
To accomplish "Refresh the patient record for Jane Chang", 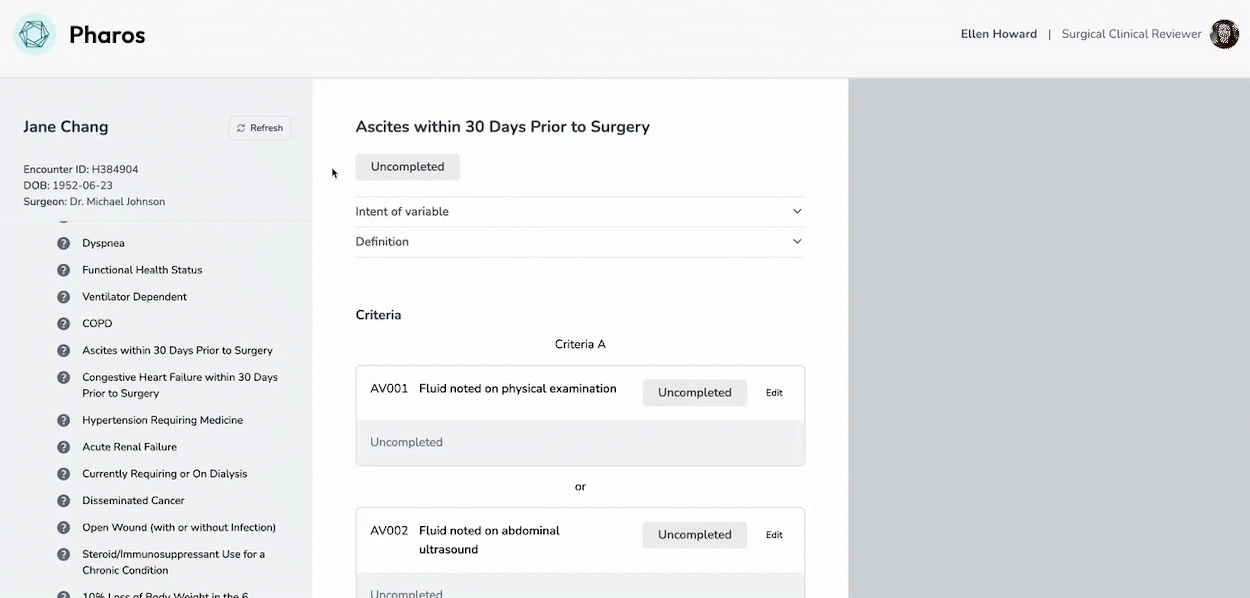I will (x=260, y=128).
